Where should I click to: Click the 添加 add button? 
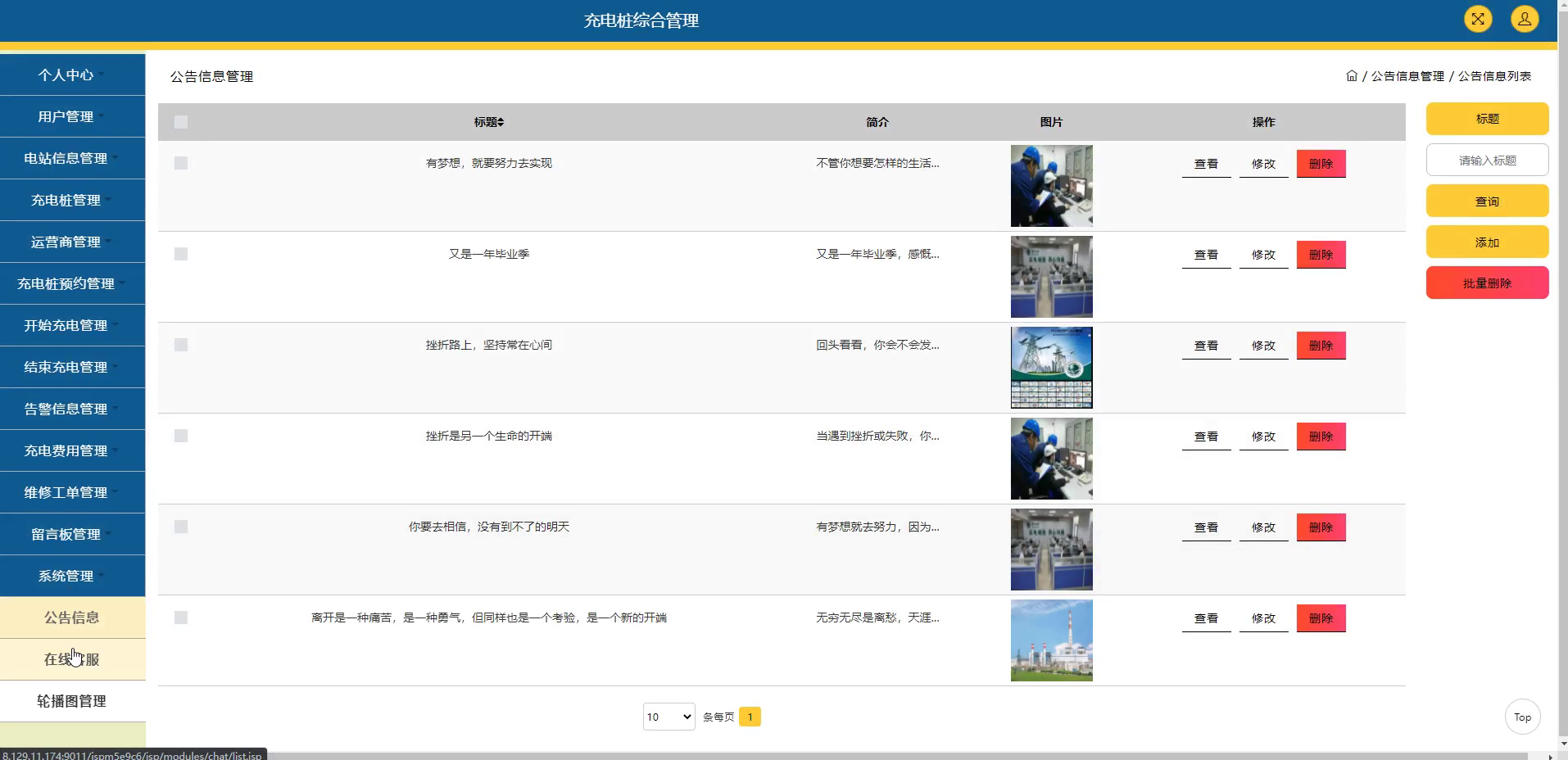tap(1487, 242)
